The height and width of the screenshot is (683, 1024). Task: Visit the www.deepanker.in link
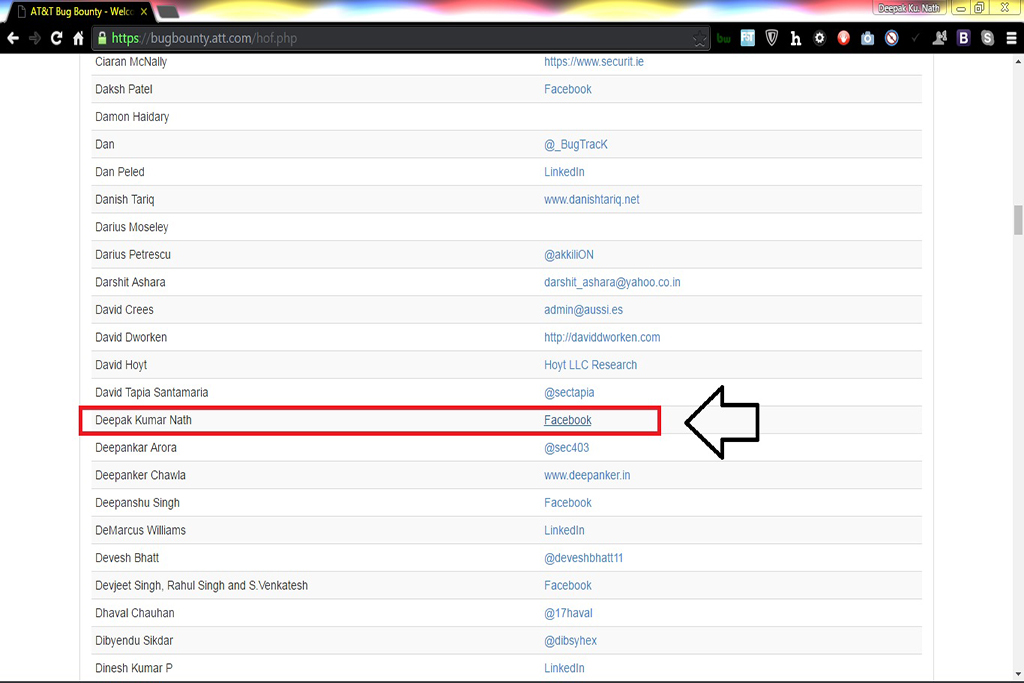point(587,475)
